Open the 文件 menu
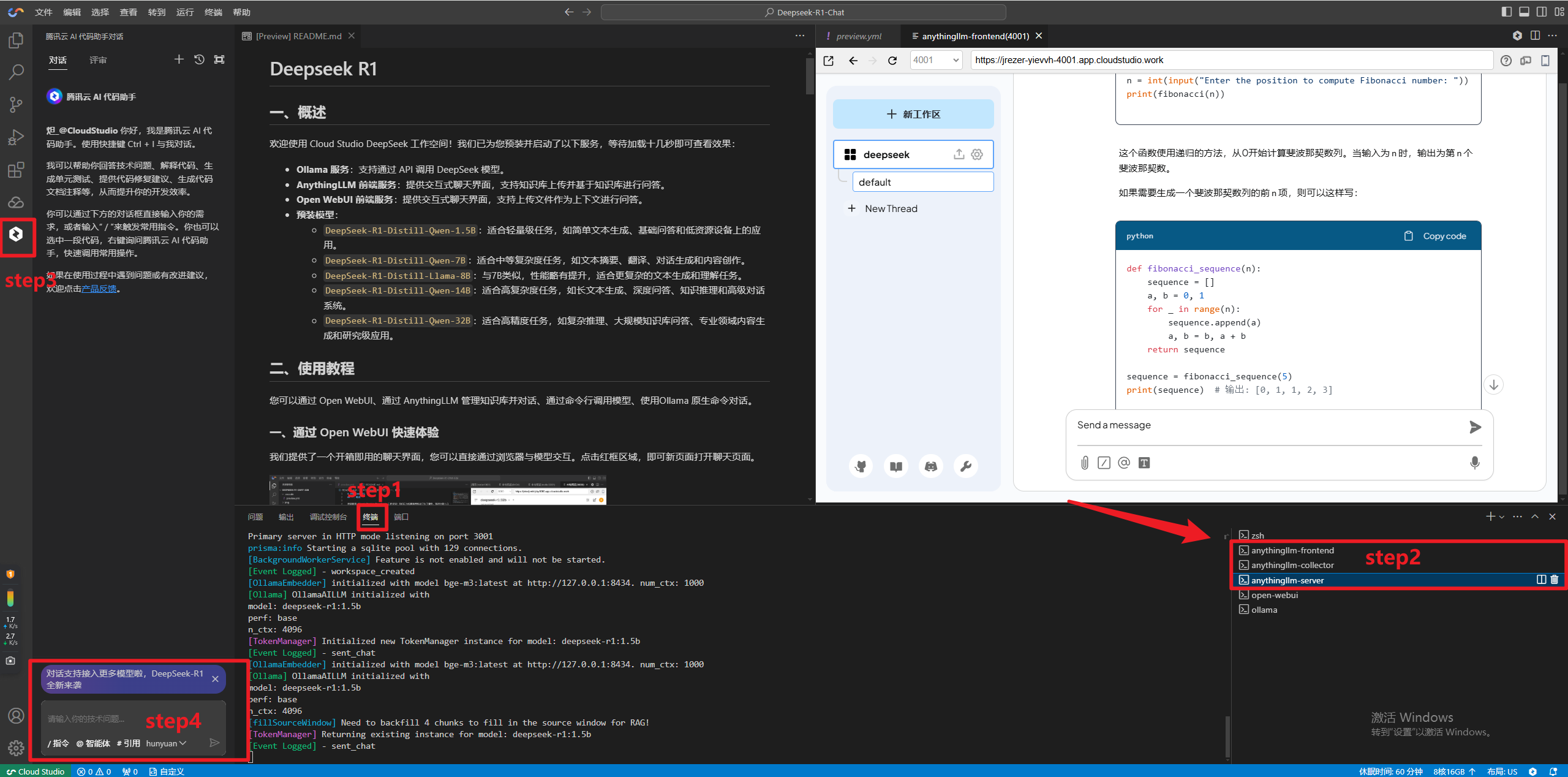Viewport: 1568px width, 777px height. (x=43, y=12)
